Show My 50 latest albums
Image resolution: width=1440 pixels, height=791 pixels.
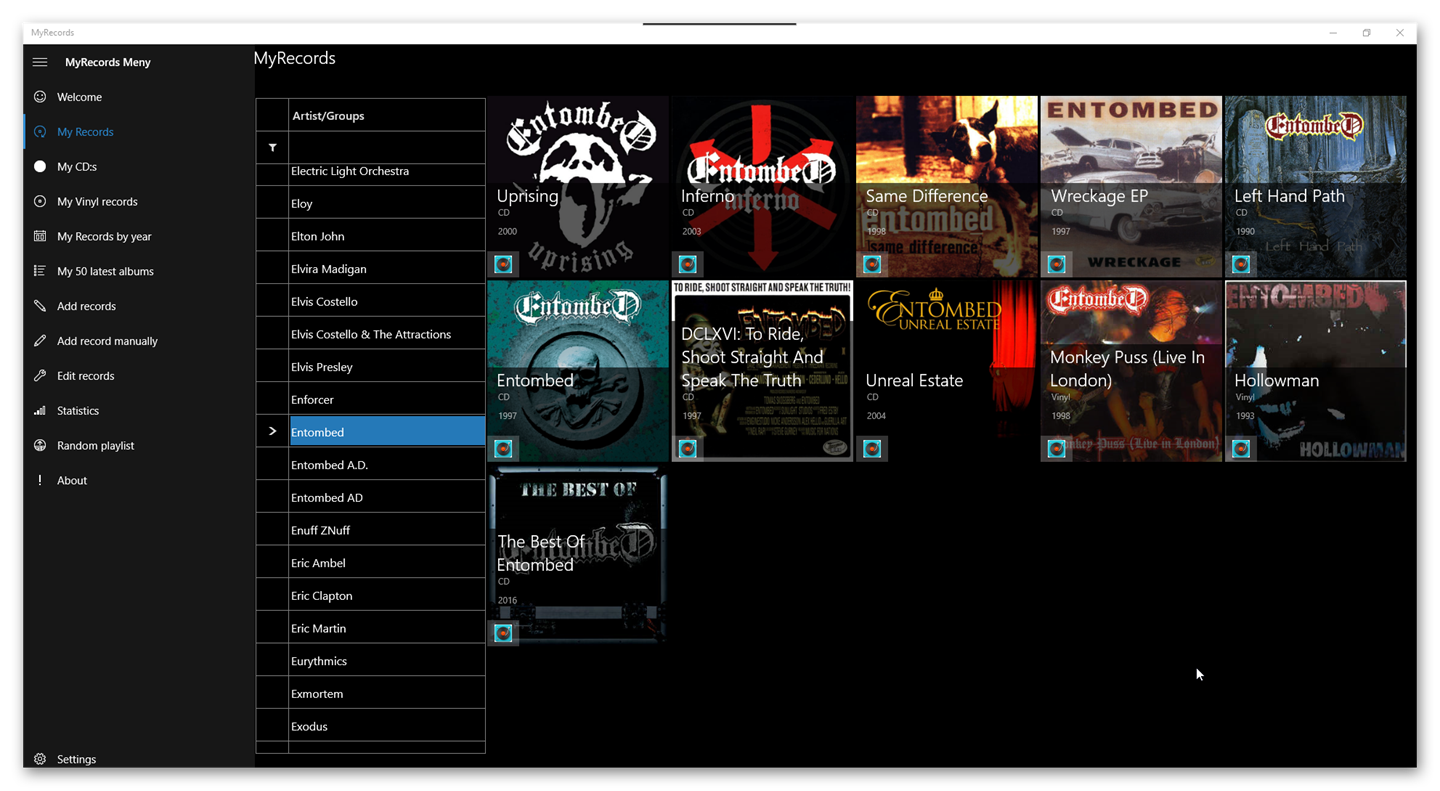pyautogui.click(x=105, y=272)
